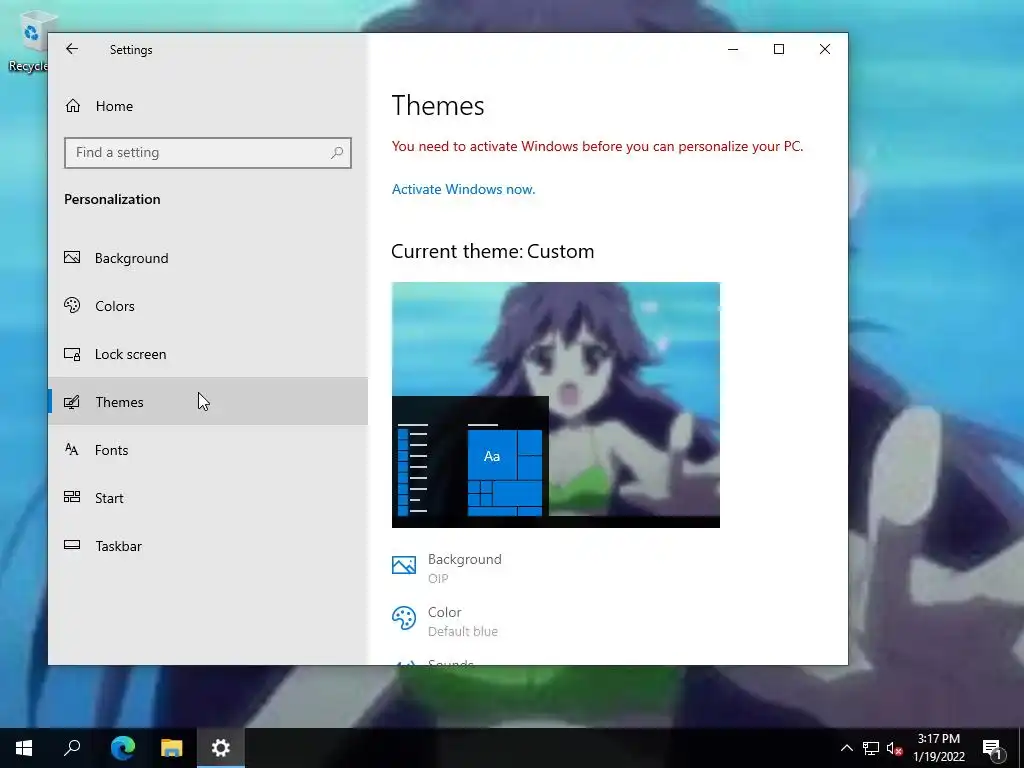Open Fonts settings page

click(208, 450)
